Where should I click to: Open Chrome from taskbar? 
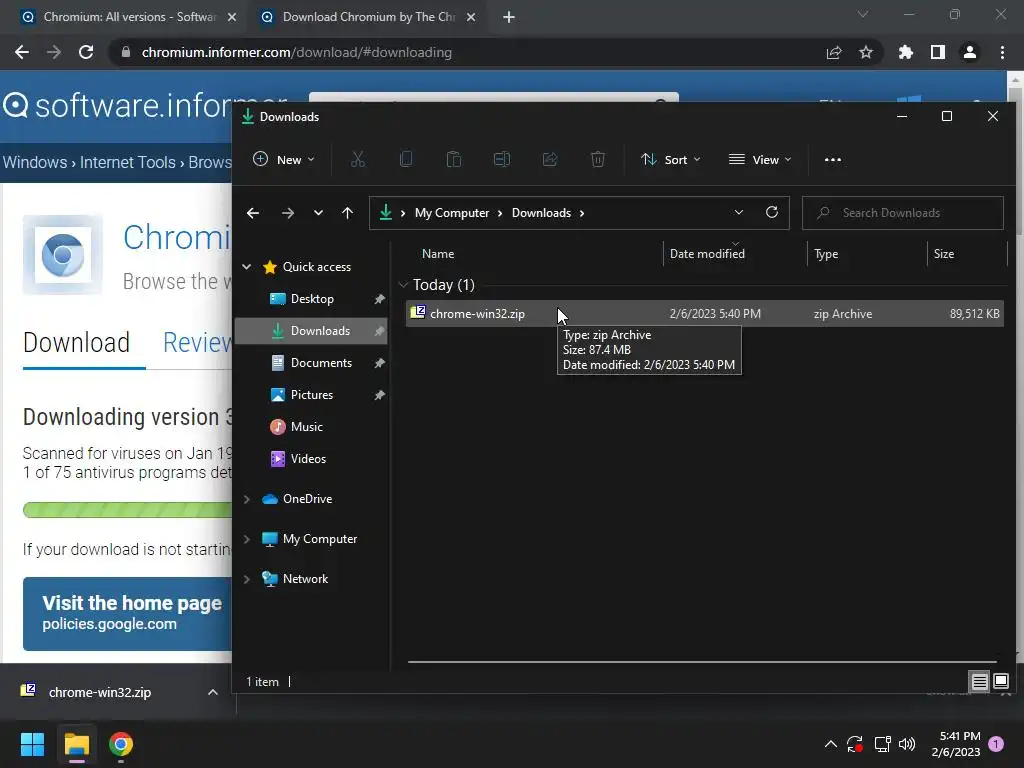pos(121,744)
